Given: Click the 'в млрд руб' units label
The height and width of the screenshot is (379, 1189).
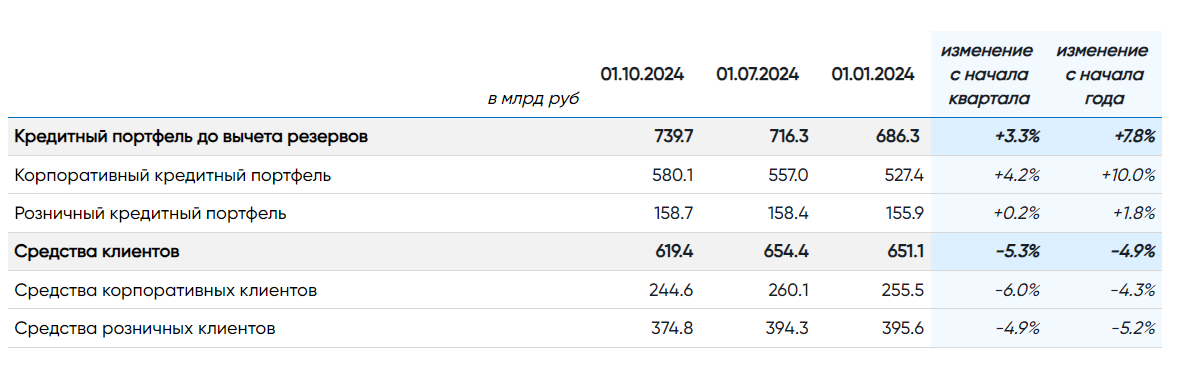Looking at the screenshot, I should [x=533, y=99].
